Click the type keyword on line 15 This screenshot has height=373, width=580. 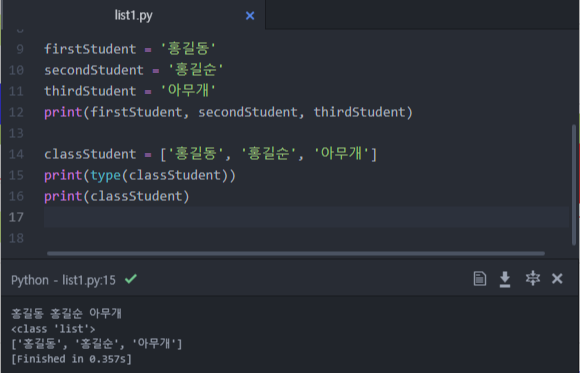pyautogui.click(x=105, y=175)
